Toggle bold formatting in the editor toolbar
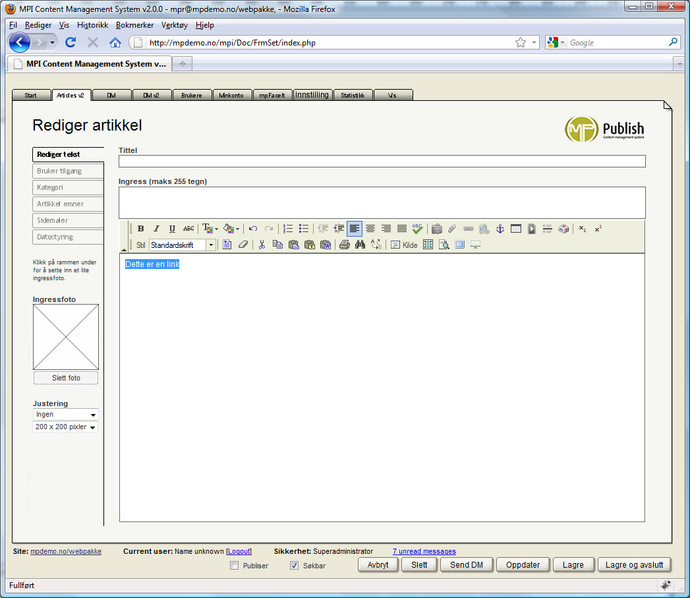690x598 pixels. click(141, 229)
